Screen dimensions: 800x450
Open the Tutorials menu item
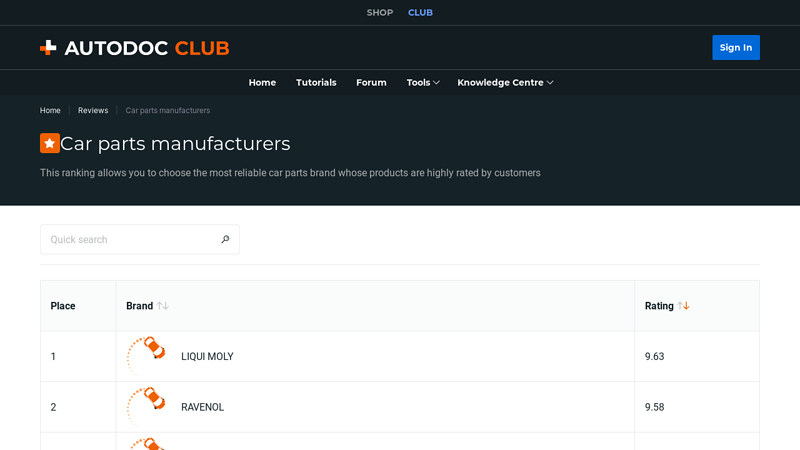pos(316,83)
